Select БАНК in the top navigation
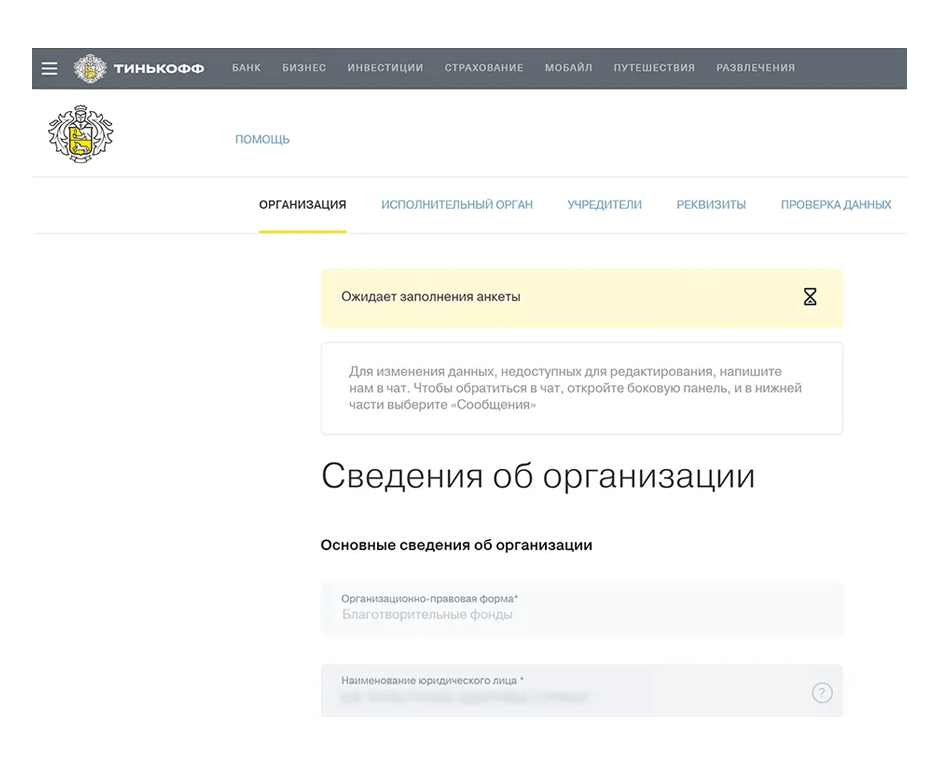The height and width of the screenshot is (763, 938). [245, 68]
